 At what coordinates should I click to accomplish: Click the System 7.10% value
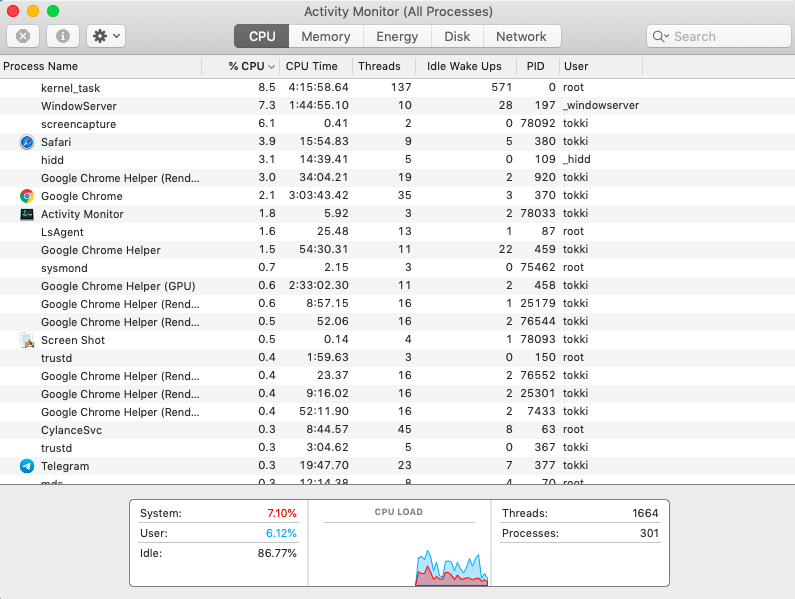point(281,513)
